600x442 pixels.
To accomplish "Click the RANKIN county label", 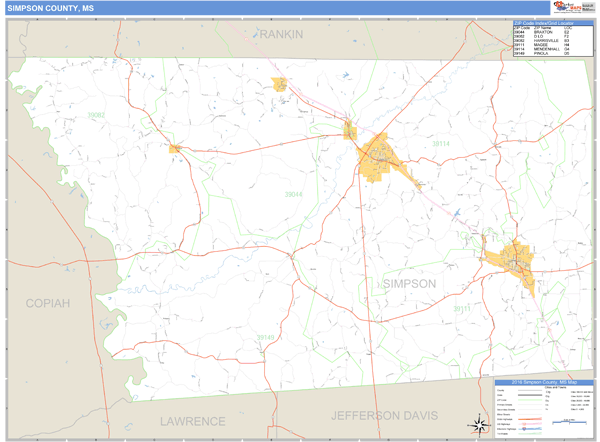I will point(279,34).
